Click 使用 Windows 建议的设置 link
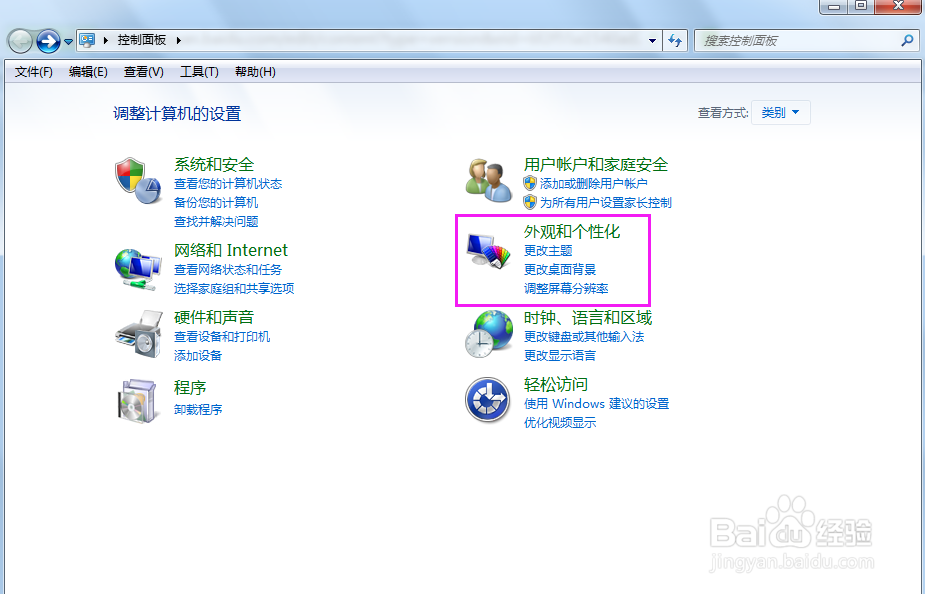Screen dimensions: 925x594 point(596,404)
